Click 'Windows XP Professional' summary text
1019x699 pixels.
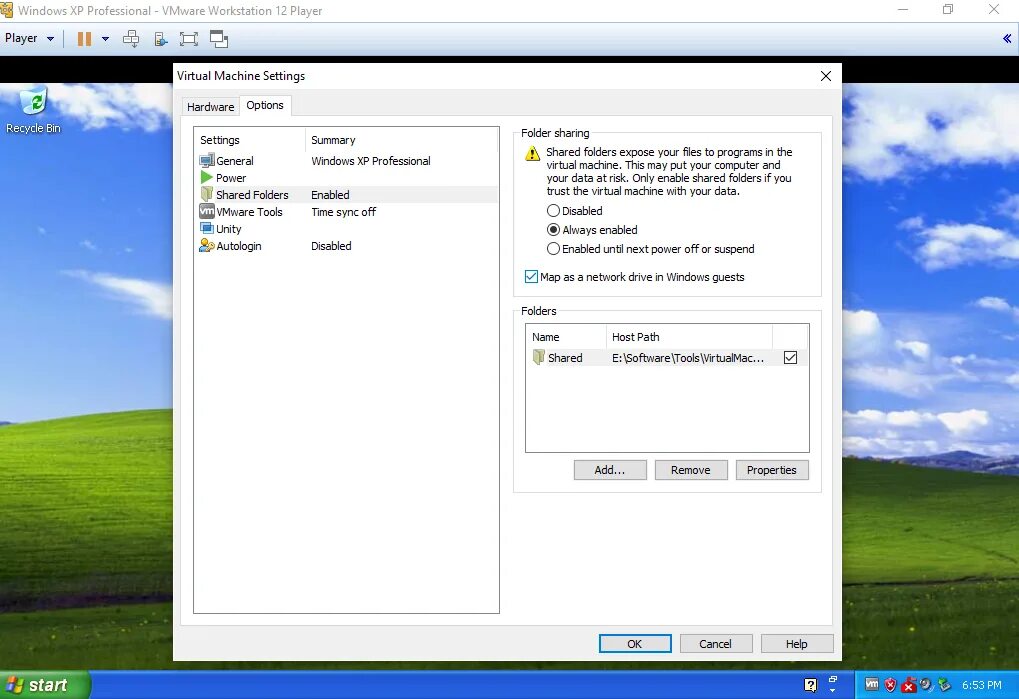tap(370, 161)
